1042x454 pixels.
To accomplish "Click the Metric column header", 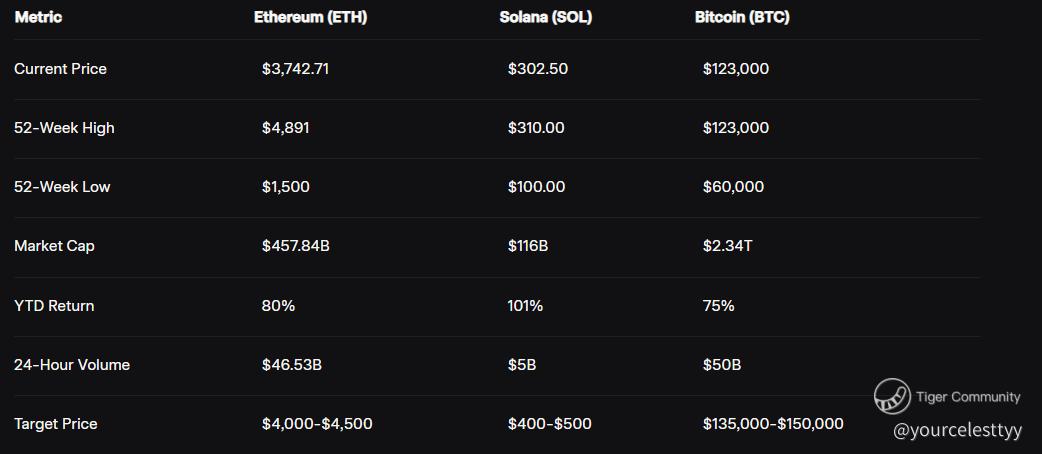I will click(39, 17).
